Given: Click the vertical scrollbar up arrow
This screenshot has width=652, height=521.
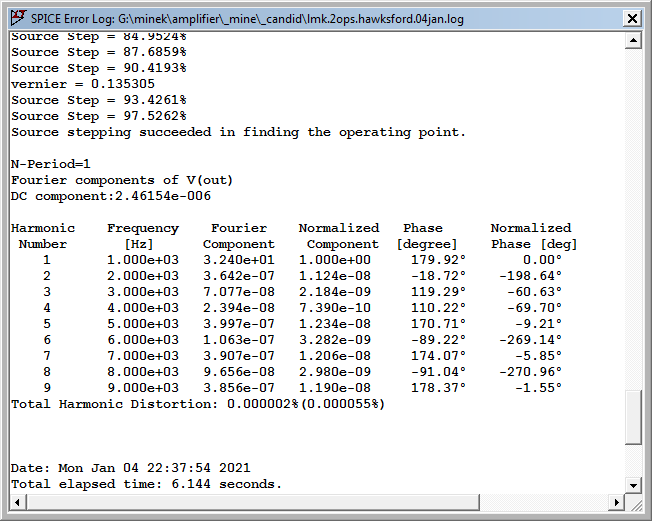Looking at the screenshot, I should pyautogui.click(x=633, y=40).
